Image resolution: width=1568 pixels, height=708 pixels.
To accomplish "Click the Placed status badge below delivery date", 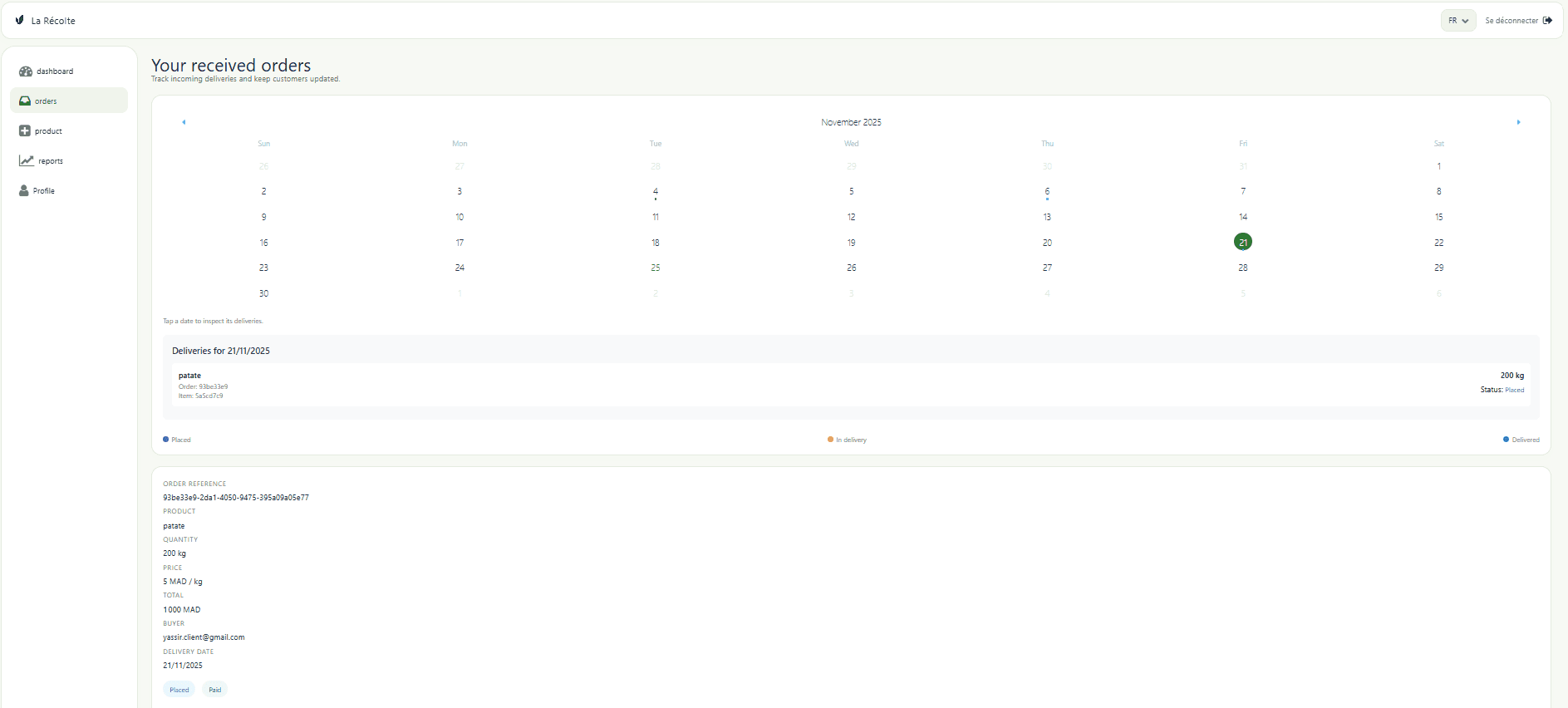I will 179,690.
